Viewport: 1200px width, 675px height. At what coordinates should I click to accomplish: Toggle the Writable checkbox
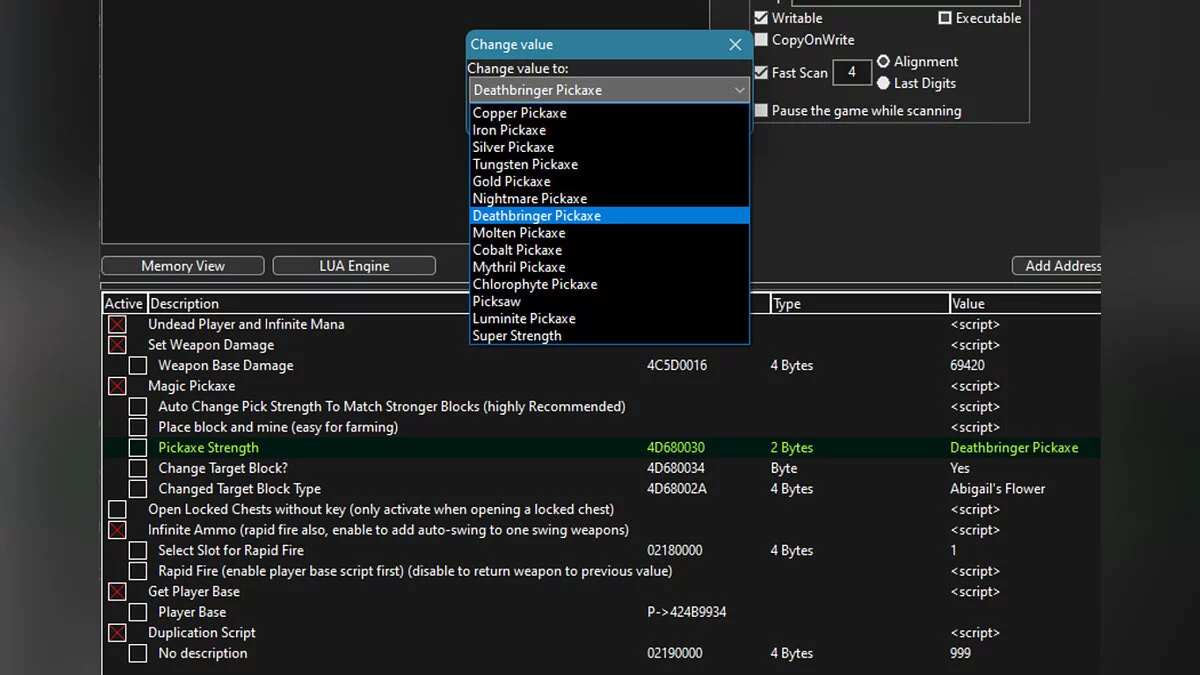click(x=762, y=18)
